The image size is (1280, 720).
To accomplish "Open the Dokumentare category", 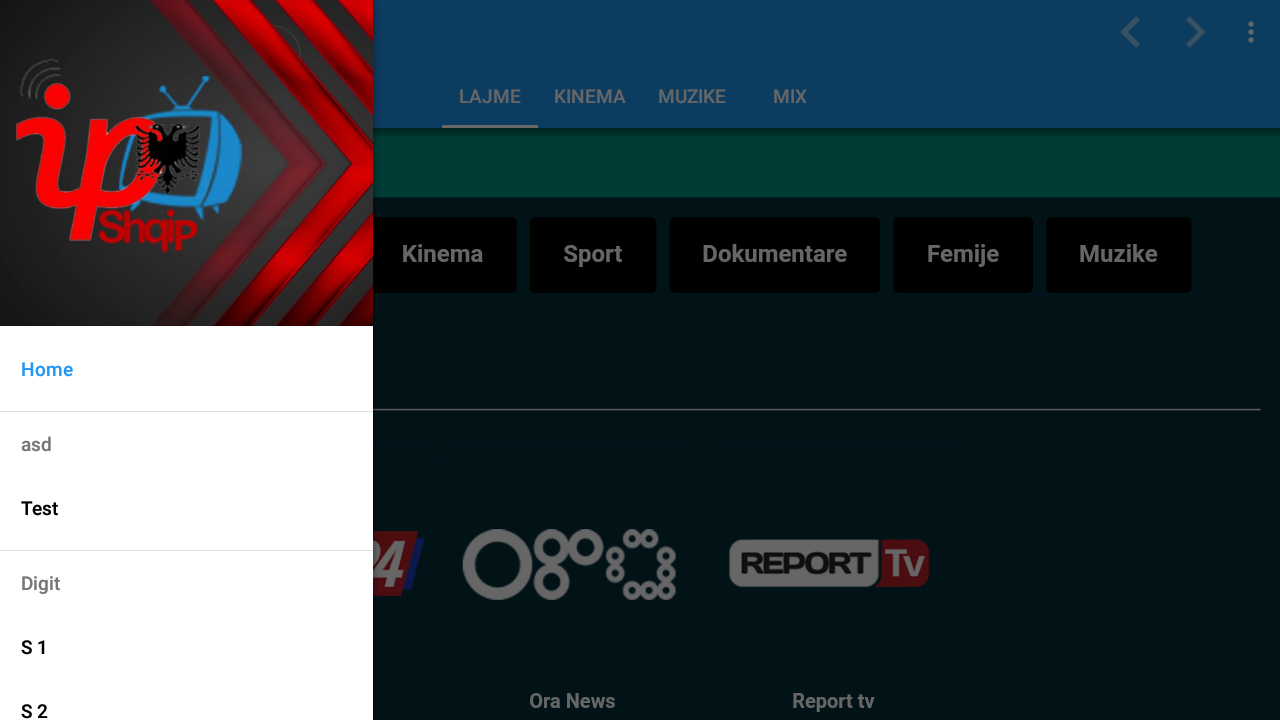I will (x=775, y=255).
